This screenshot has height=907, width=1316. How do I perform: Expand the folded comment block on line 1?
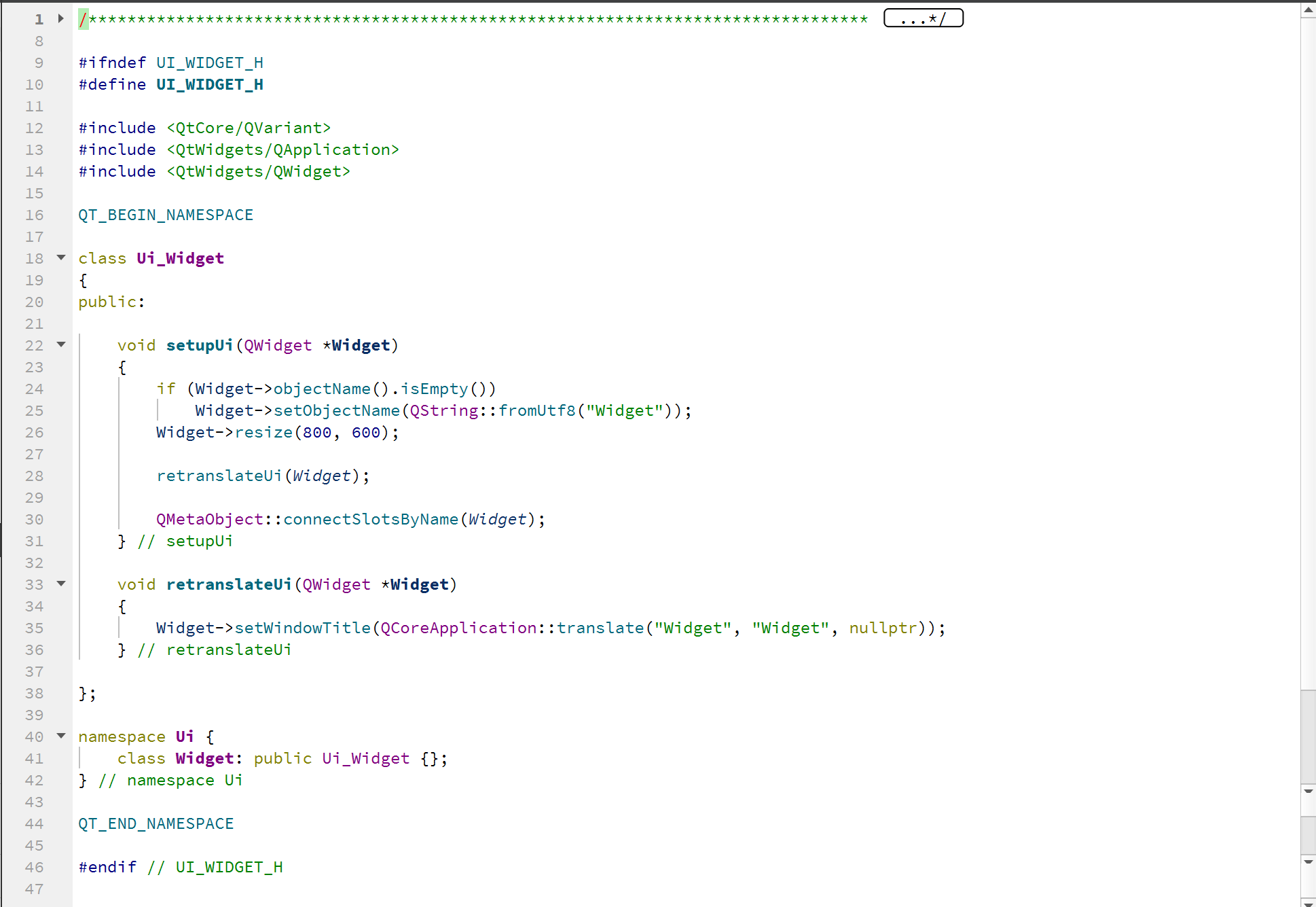click(x=61, y=18)
